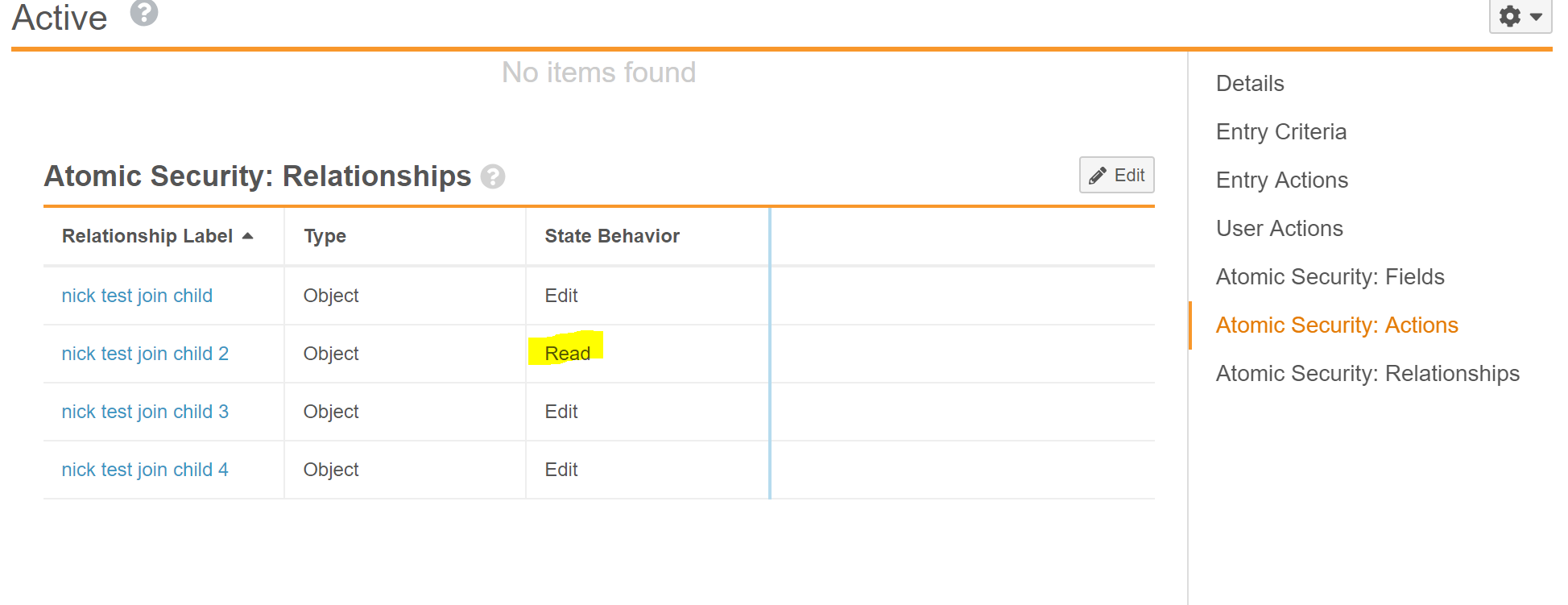Viewport: 1568px width, 605px height.
Task: Open the nick test join child 3 link
Action: click(145, 412)
